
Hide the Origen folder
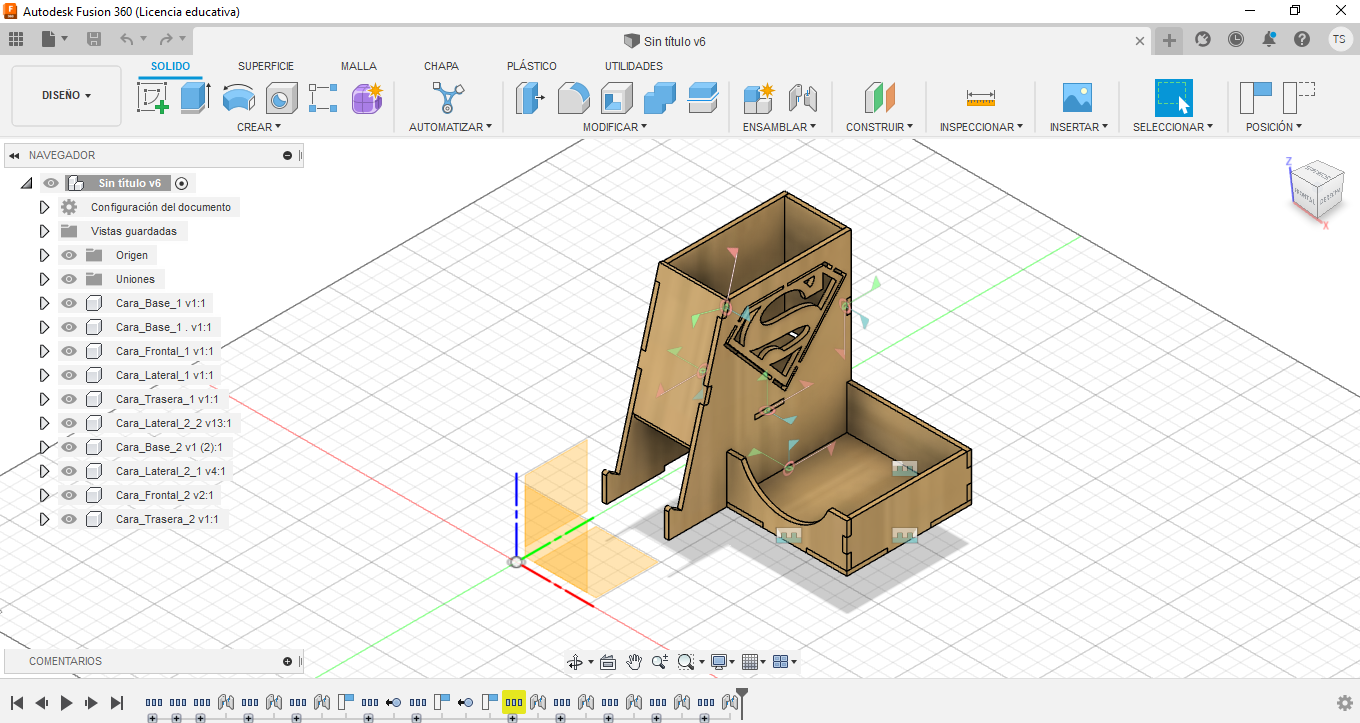pyautogui.click(x=69, y=255)
